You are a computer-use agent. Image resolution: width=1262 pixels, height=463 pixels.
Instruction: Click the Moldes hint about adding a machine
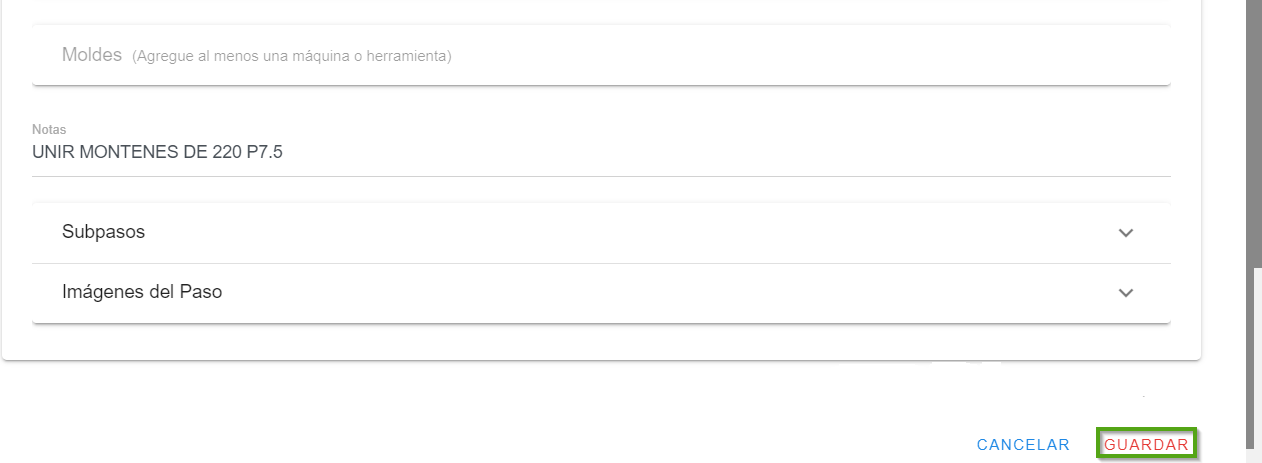(x=292, y=56)
